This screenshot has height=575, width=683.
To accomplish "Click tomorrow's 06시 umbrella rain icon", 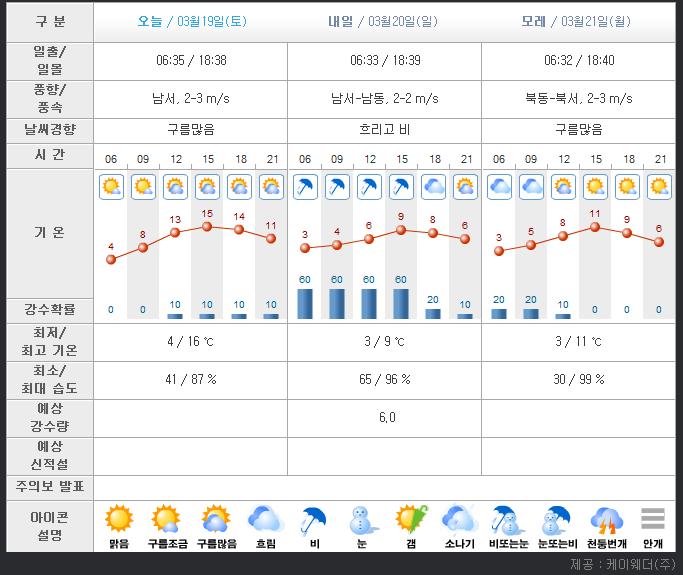I will [305, 186].
